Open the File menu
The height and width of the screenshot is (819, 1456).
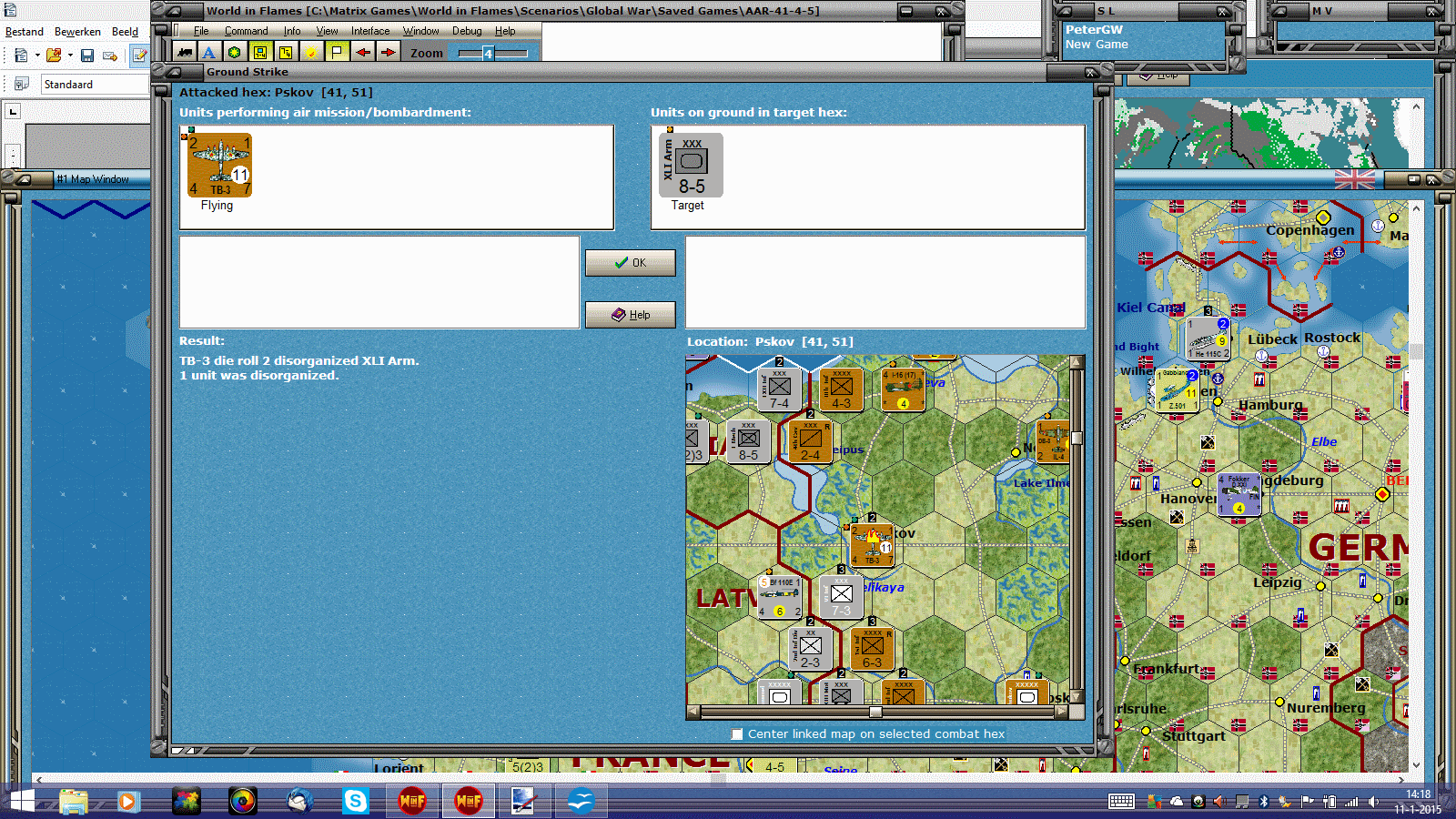(201, 31)
